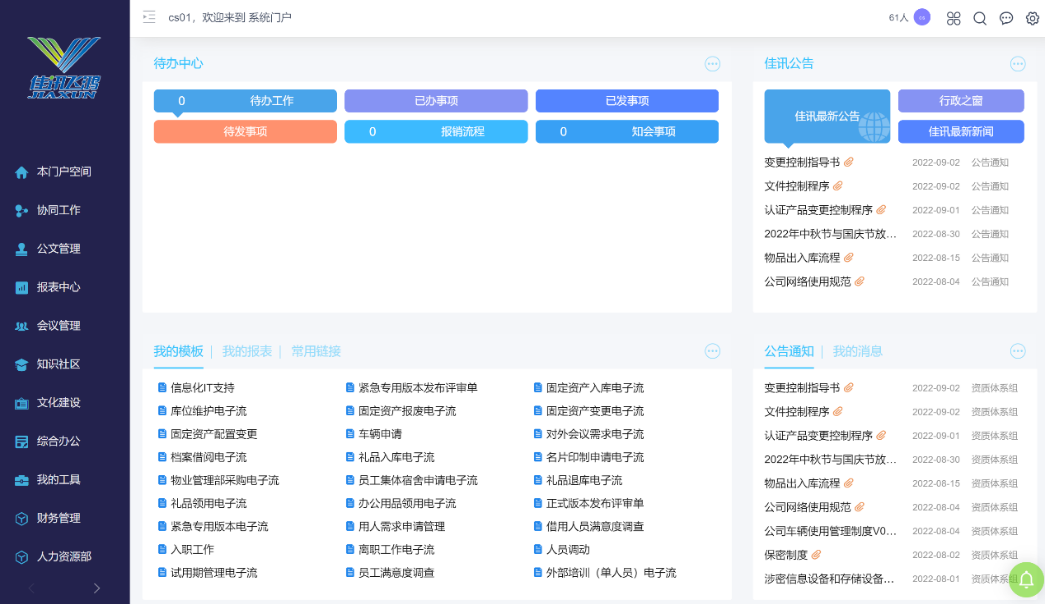Viewport: 1045px width, 604px height.
Task: Click the green notification bell icon
Action: (1026, 580)
